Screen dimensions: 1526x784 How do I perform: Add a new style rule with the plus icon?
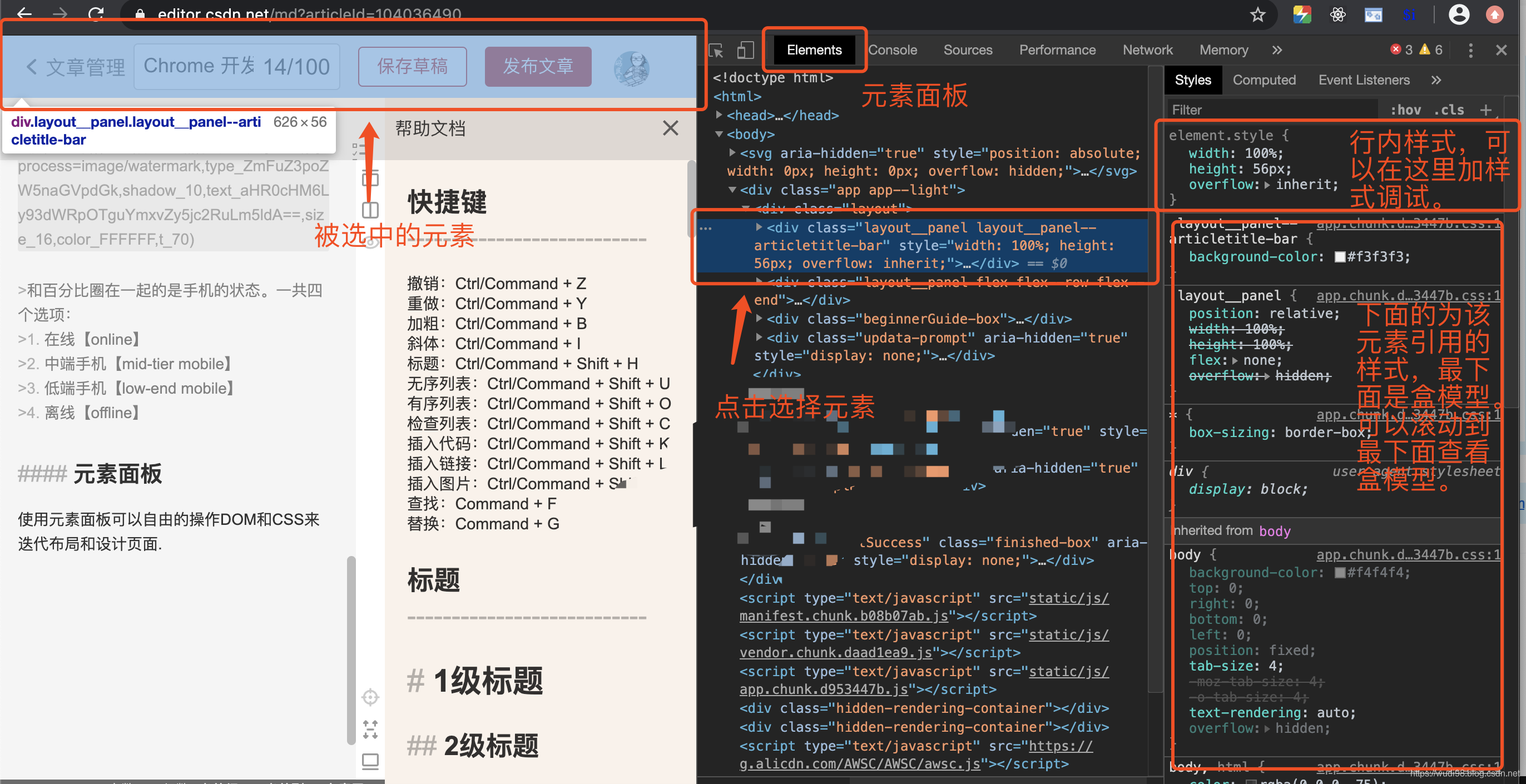coord(1489,110)
